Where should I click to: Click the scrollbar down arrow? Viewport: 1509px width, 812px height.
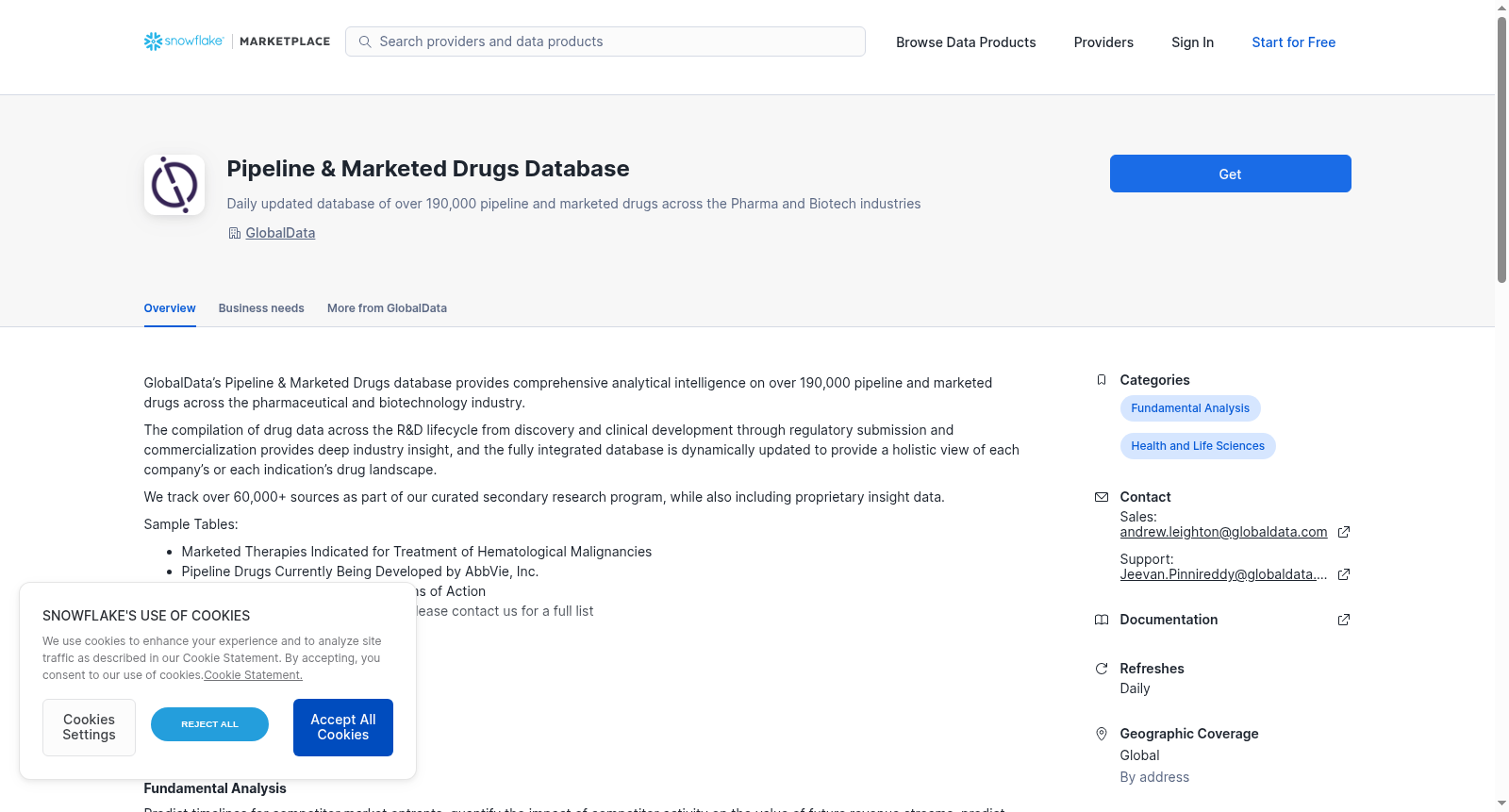[x=1501, y=804]
